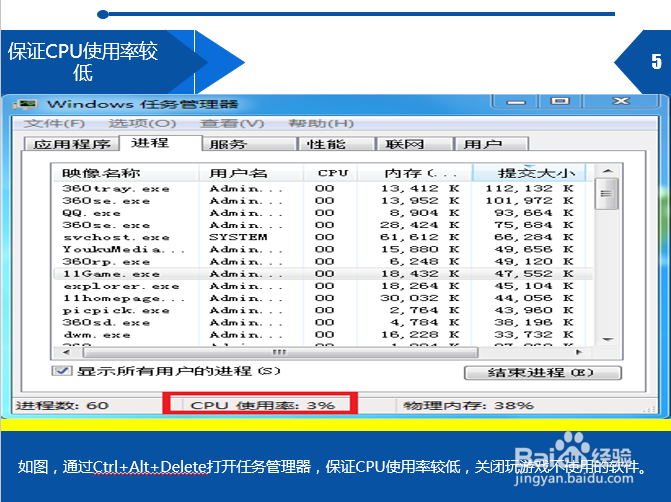The width and height of the screenshot is (671, 502).
Task: Open the 性能 tab
Action: [336, 144]
